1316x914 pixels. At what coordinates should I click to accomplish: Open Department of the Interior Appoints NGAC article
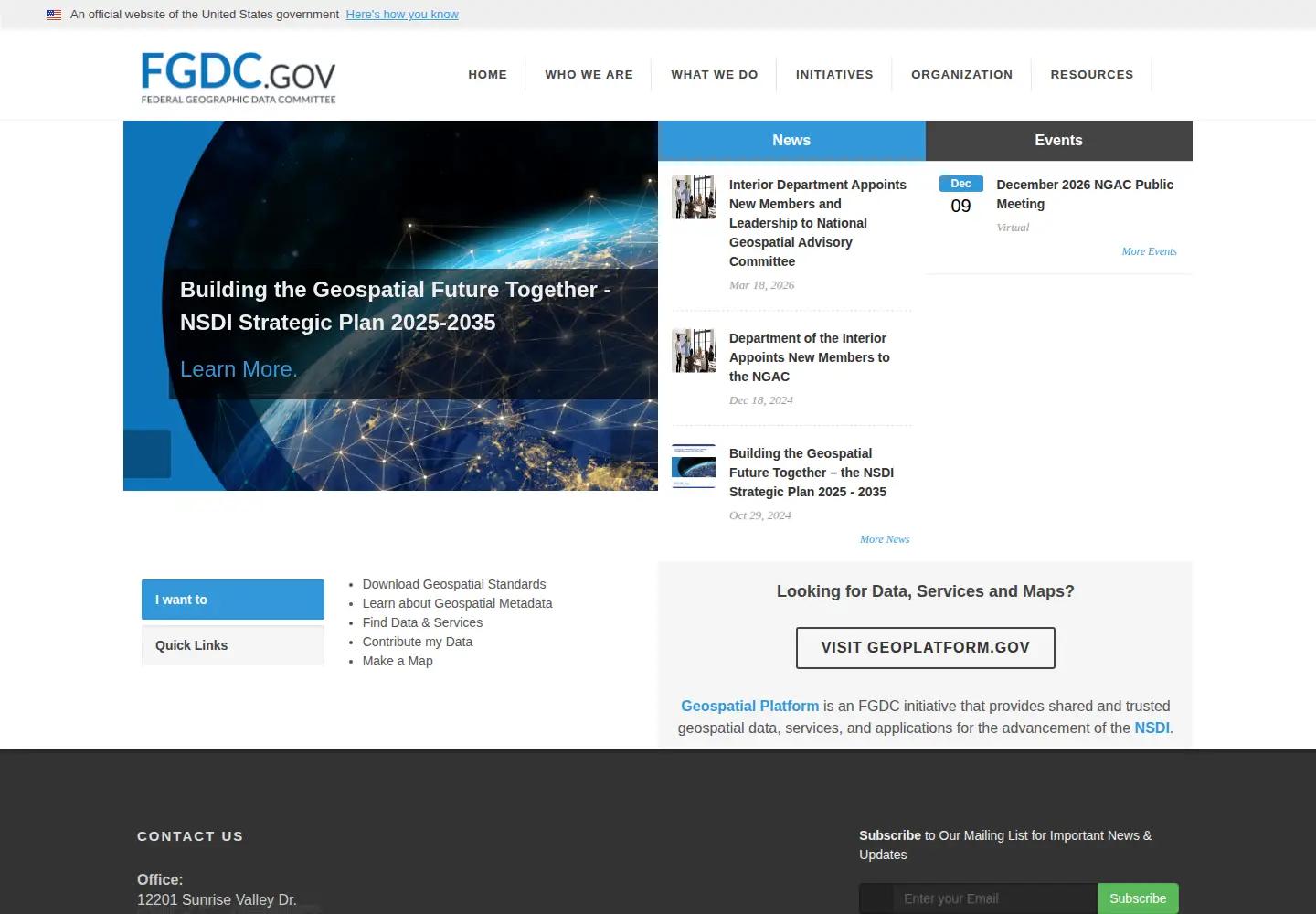(810, 357)
